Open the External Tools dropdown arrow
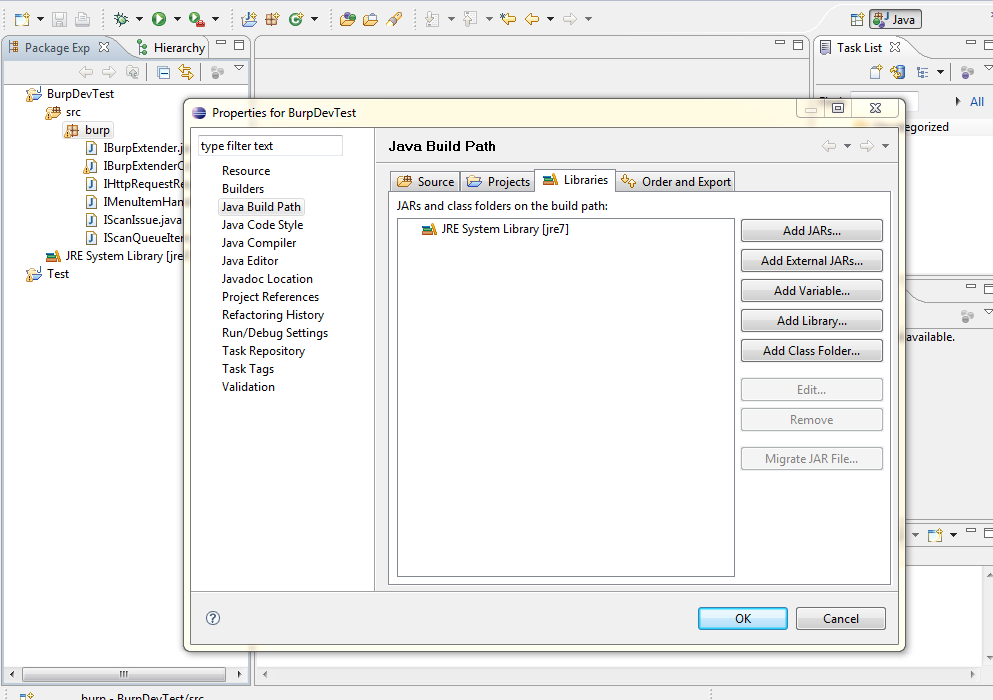The image size is (993, 700). coord(215,19)
